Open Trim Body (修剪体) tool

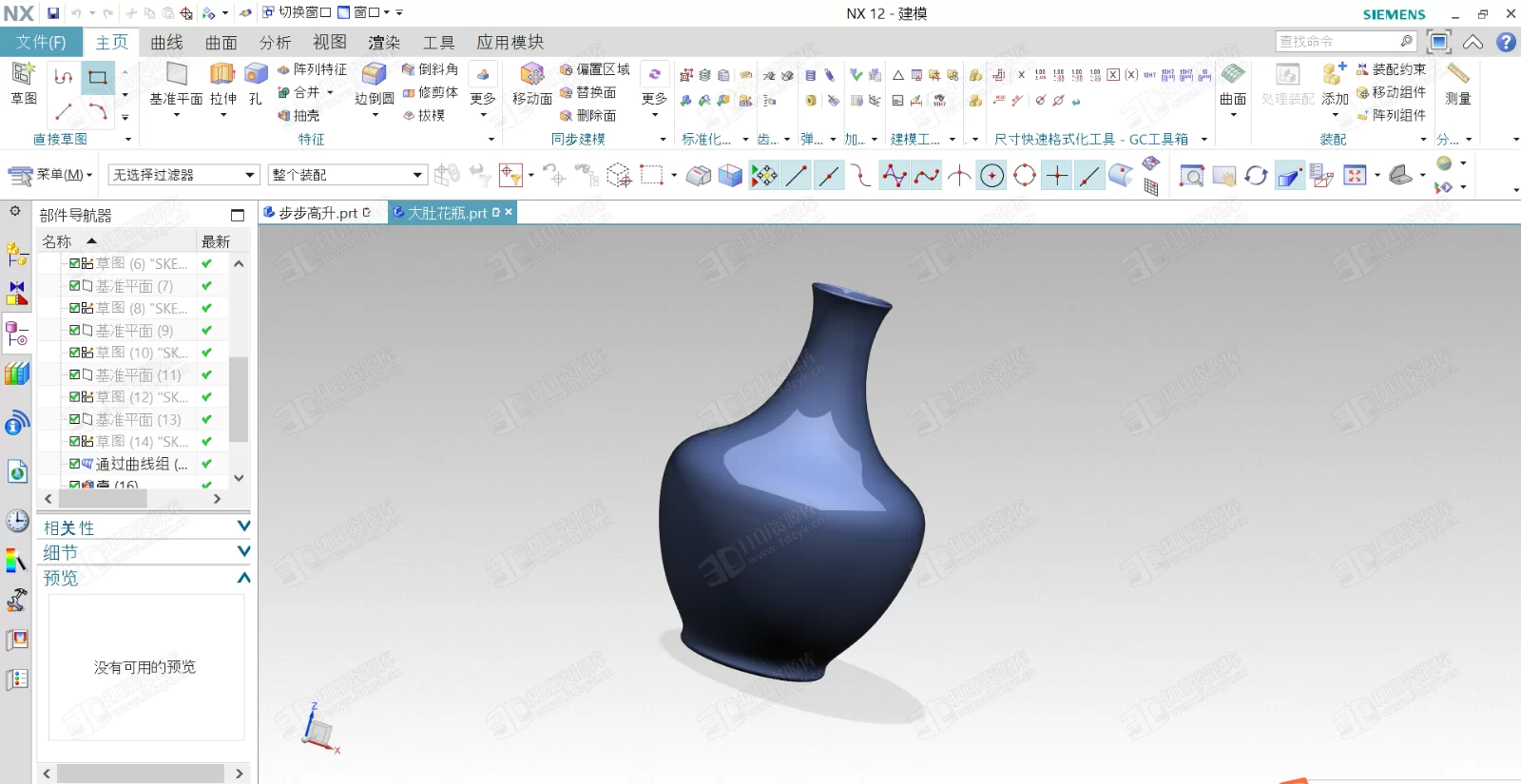430,92
